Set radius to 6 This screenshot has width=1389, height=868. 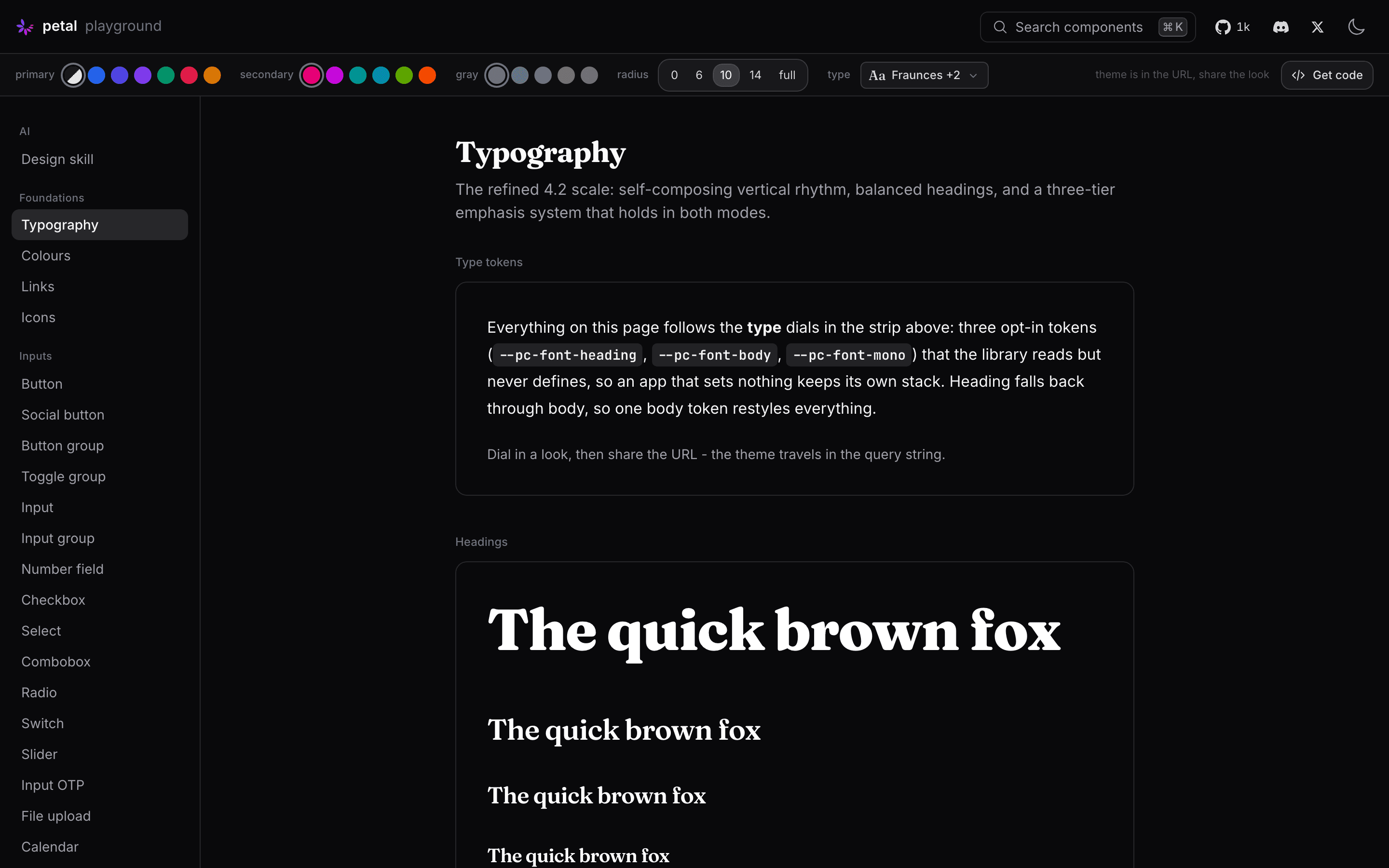(699, 75)
